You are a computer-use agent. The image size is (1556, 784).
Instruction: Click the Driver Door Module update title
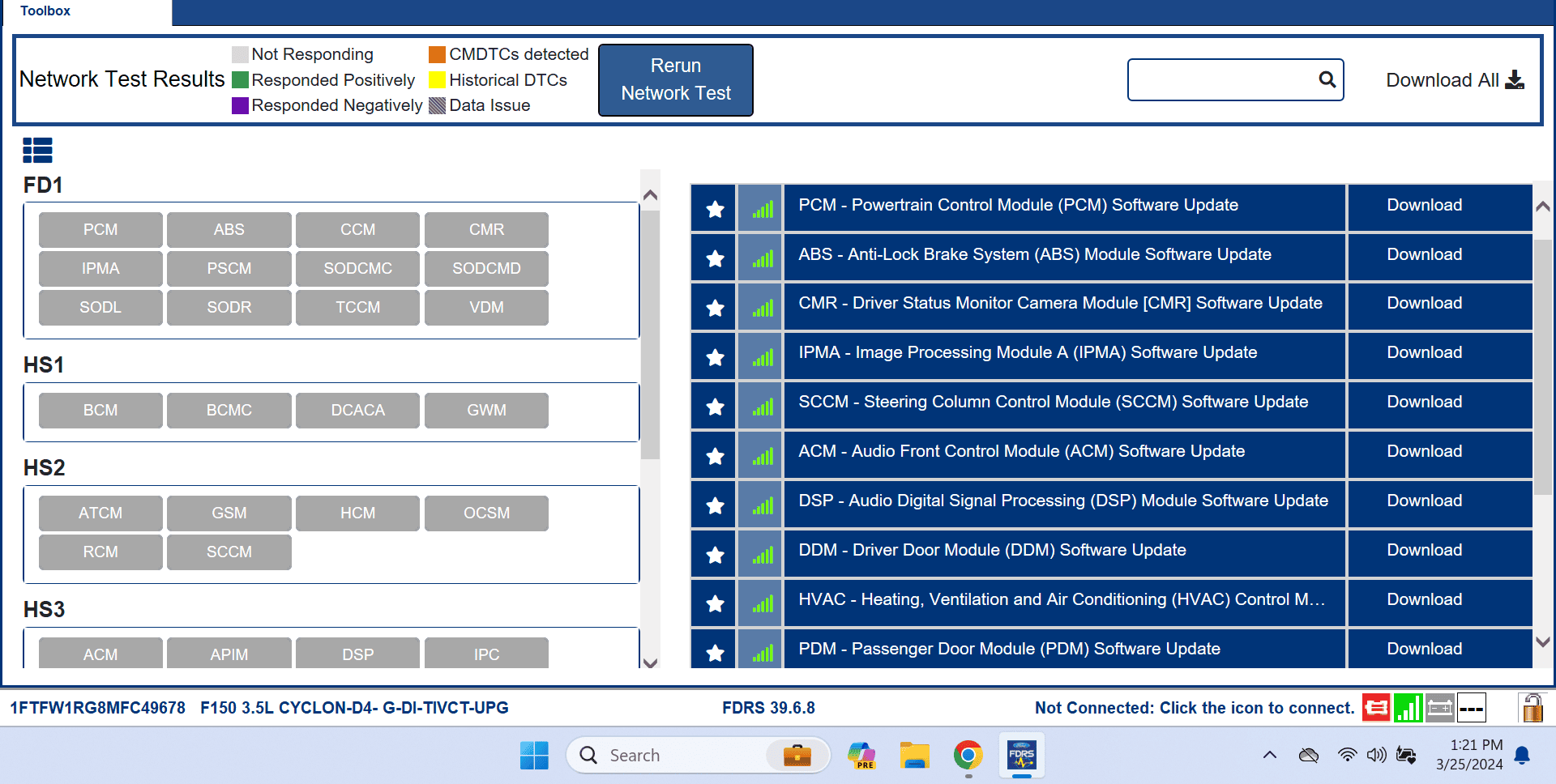992,550
